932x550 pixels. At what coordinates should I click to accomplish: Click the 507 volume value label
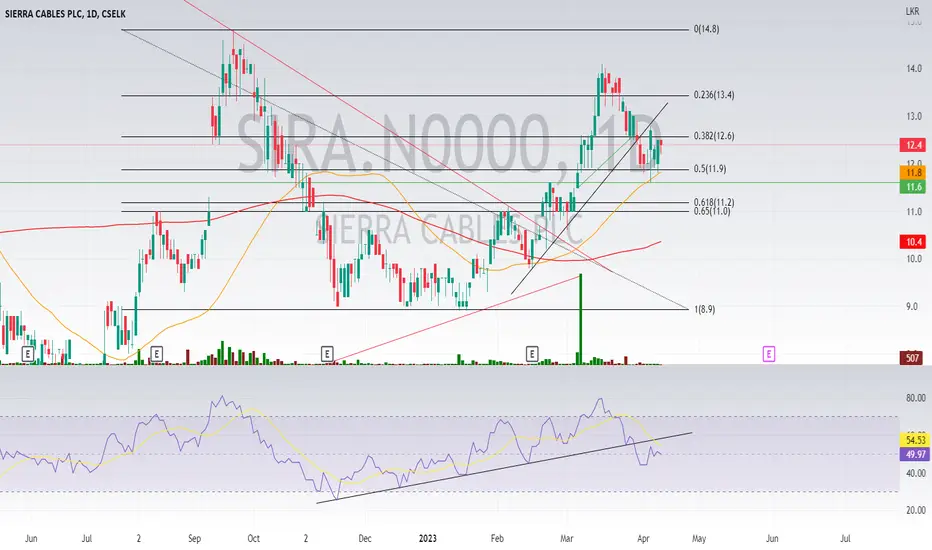(913, 358)
